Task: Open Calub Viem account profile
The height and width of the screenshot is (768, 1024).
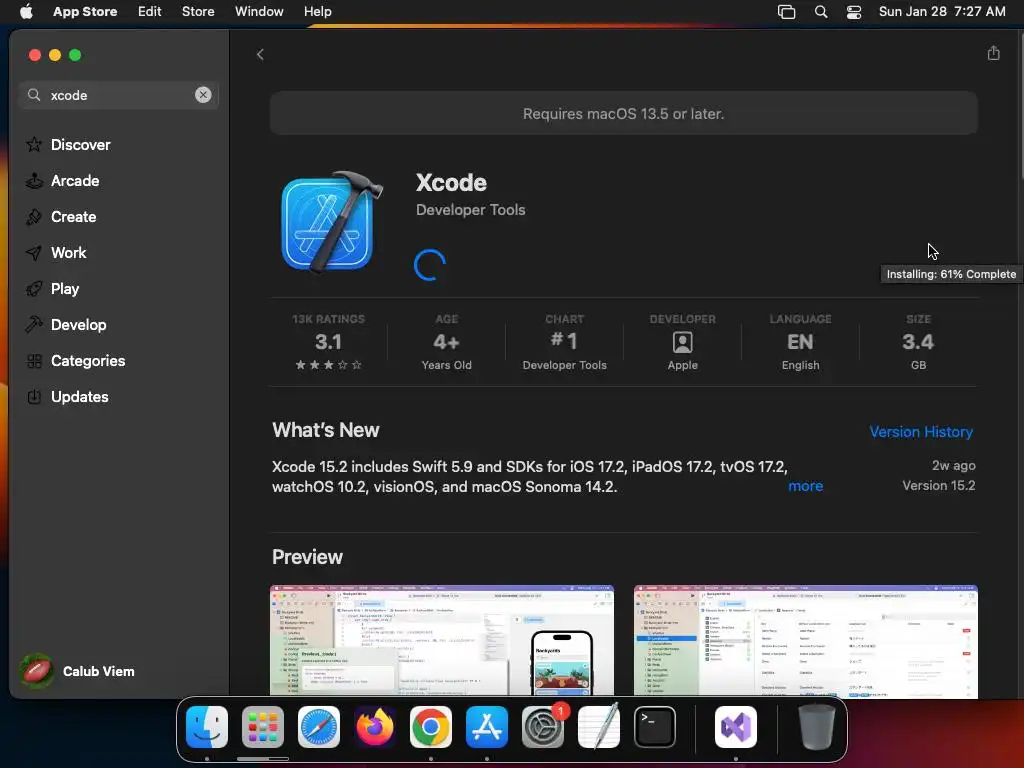Action: [78, 671]
